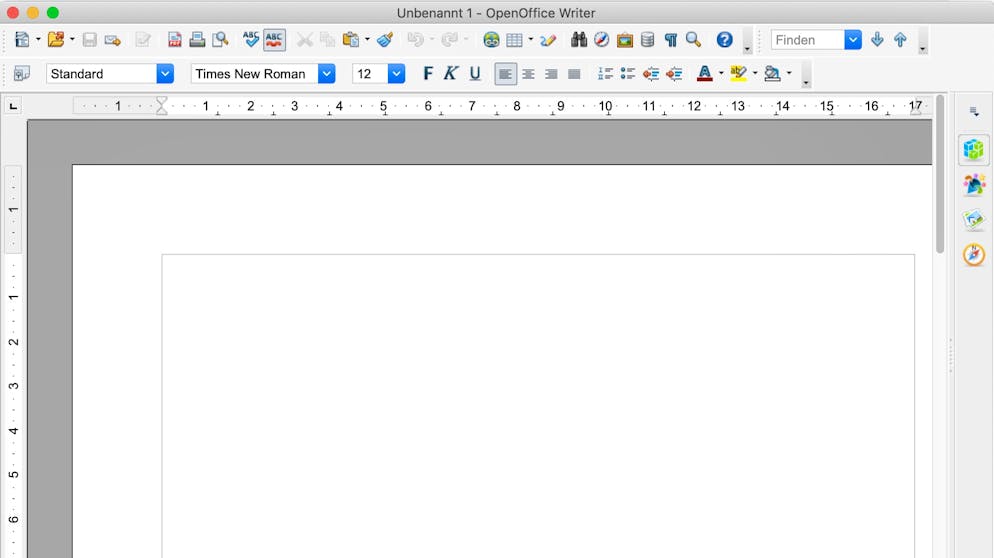This screenshot has height=558, width=994.
Task: Show the Draw Functions pencil icon
Action: tap(548, 40)
